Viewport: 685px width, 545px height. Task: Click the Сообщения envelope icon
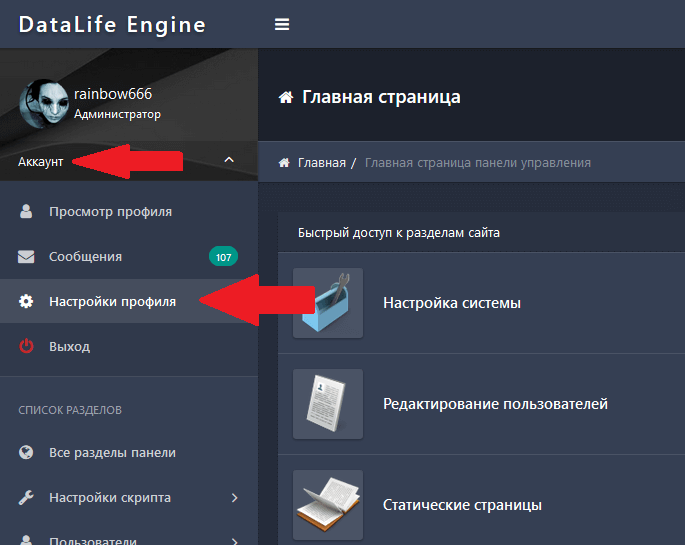tap(26, 257)
